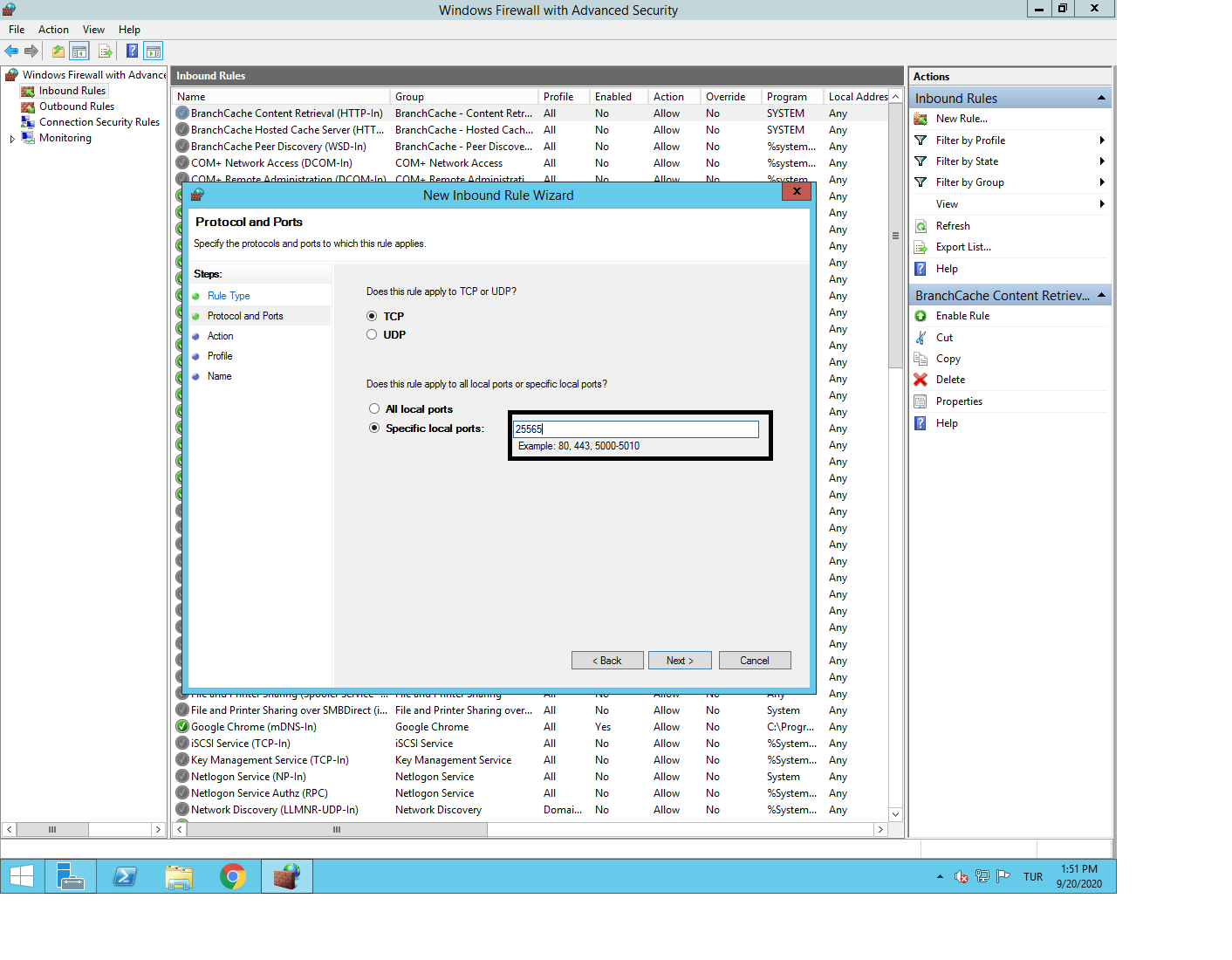Click the Refresh icon in Actions pane

(921, 226)
